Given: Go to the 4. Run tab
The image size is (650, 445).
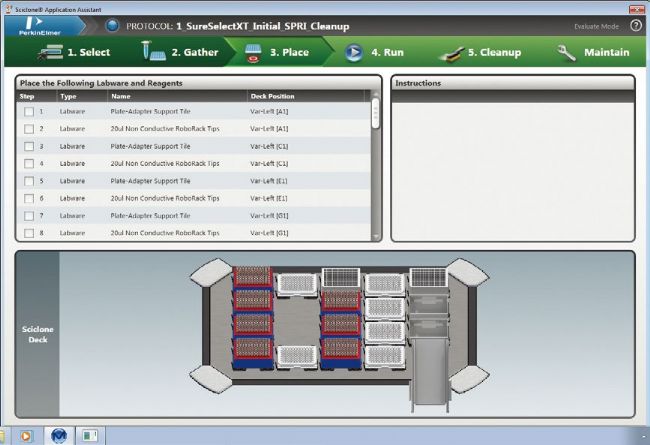Looking at the screenshot, I should click(x=387, y=52).
